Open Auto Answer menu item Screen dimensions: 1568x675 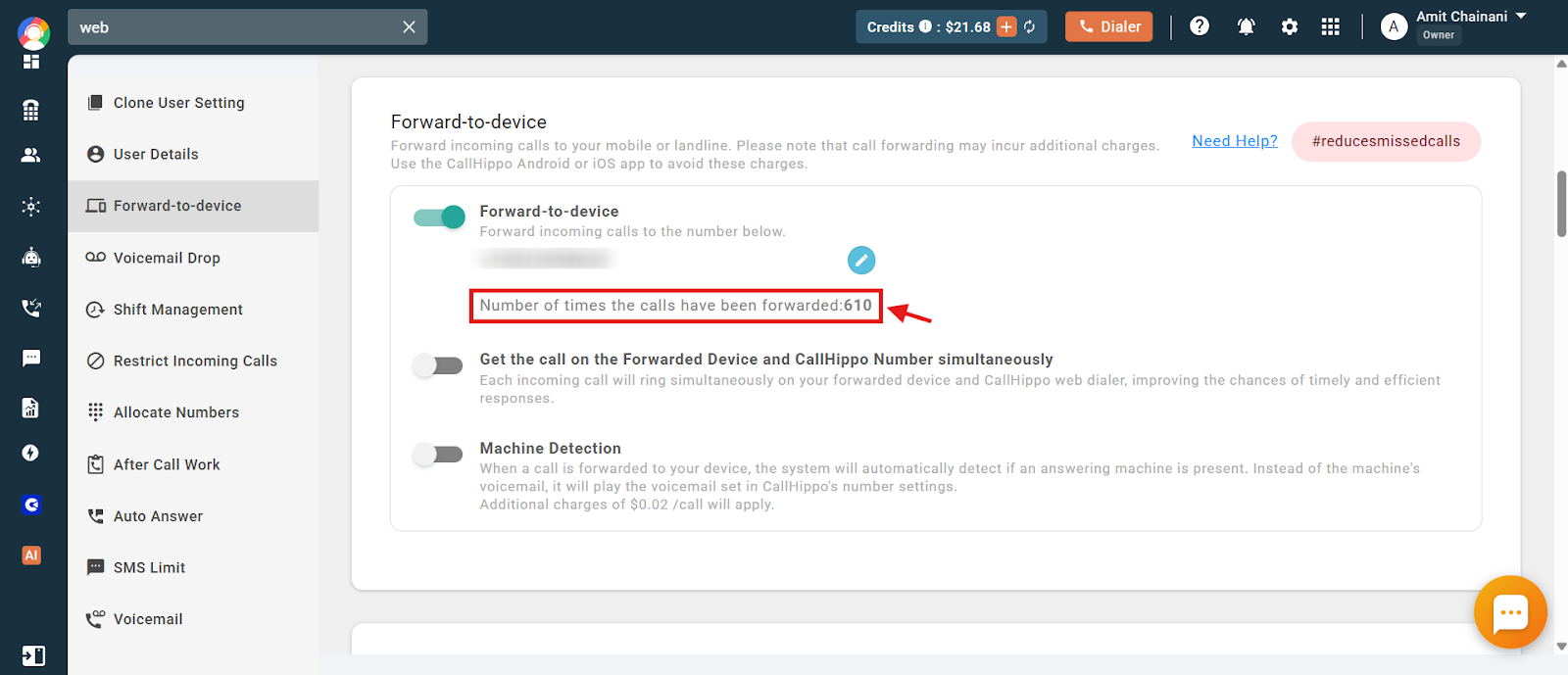click(193, 516)
